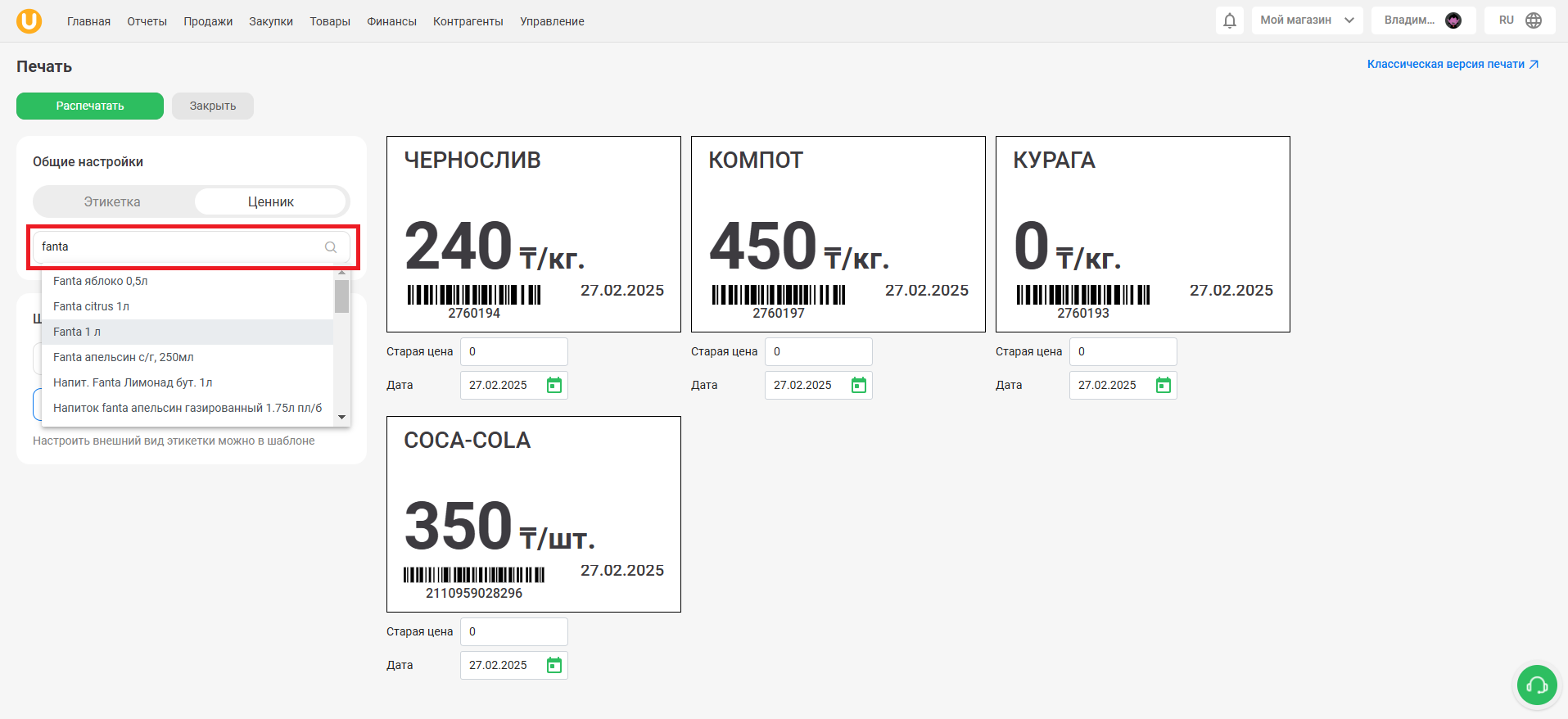Open calendar icon for КУРАГА date
Screen dimensions: 1568x719
[1164, 385]
